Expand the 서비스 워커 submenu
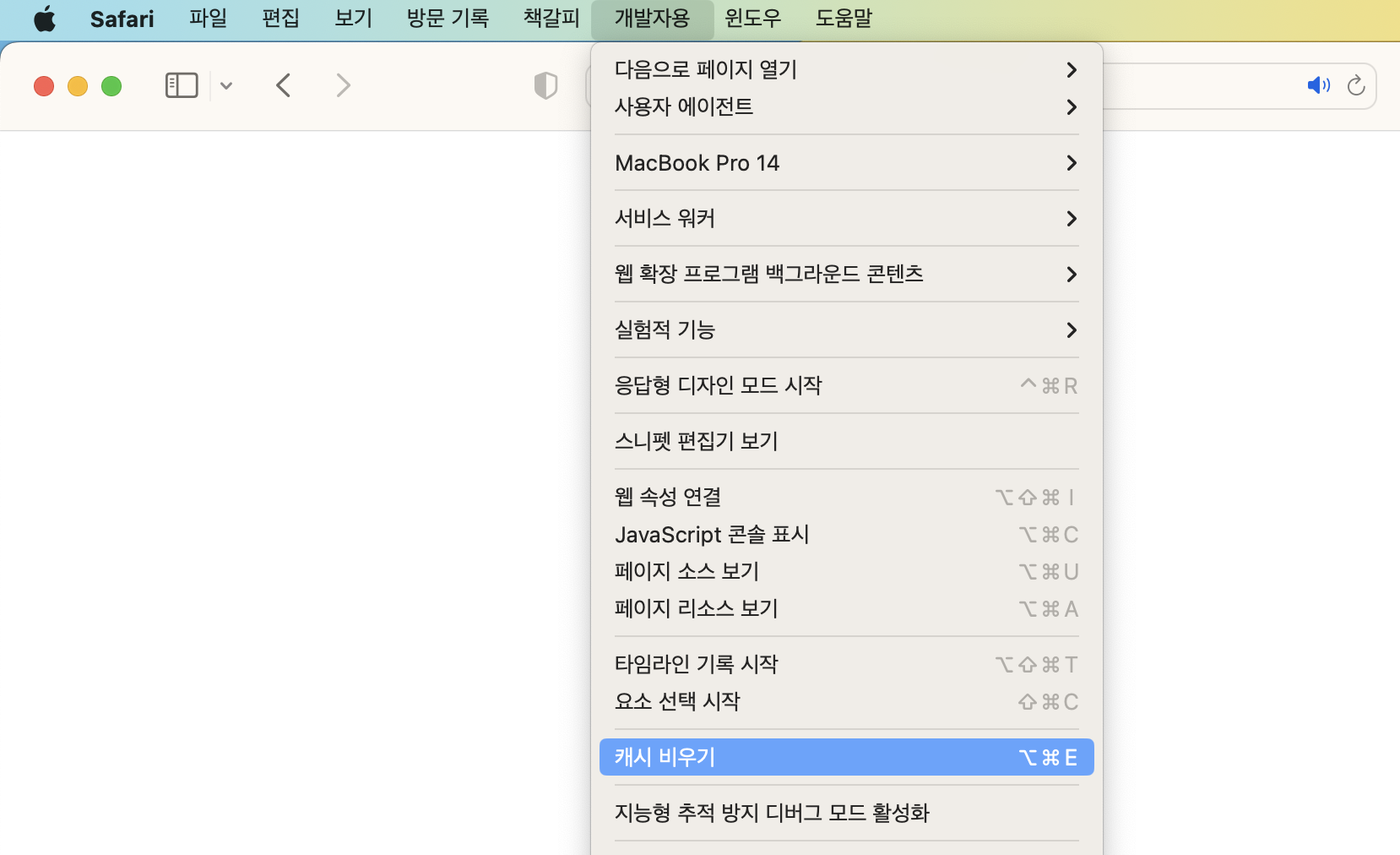This screenshot has height=855, width=1400. [846, 218]
